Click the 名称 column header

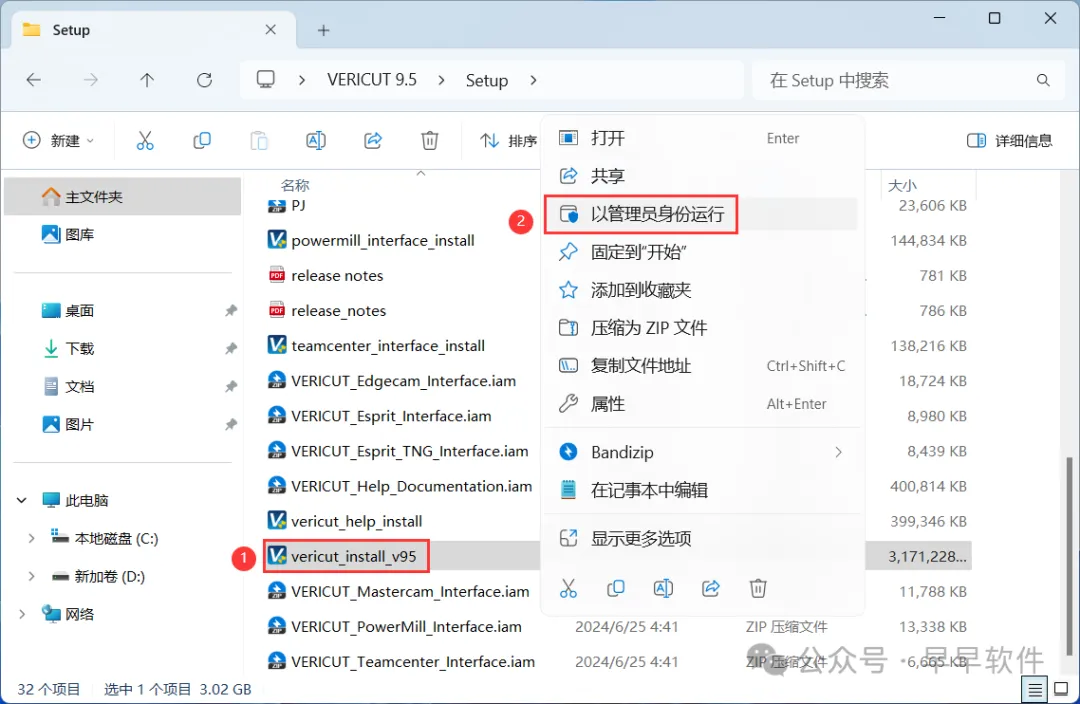click(x=295, y=185)
